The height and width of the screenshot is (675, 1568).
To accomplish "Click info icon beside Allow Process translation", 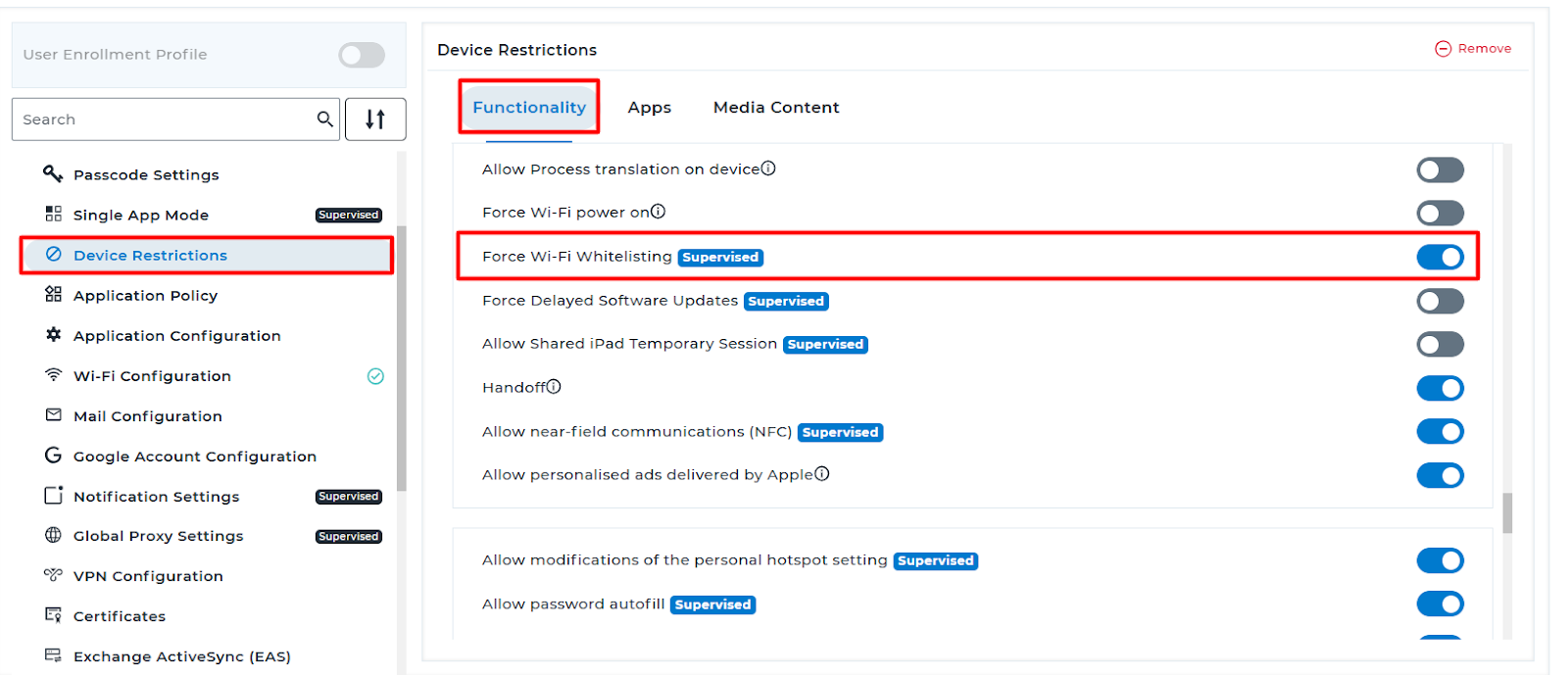I will (x=768, y=169).
